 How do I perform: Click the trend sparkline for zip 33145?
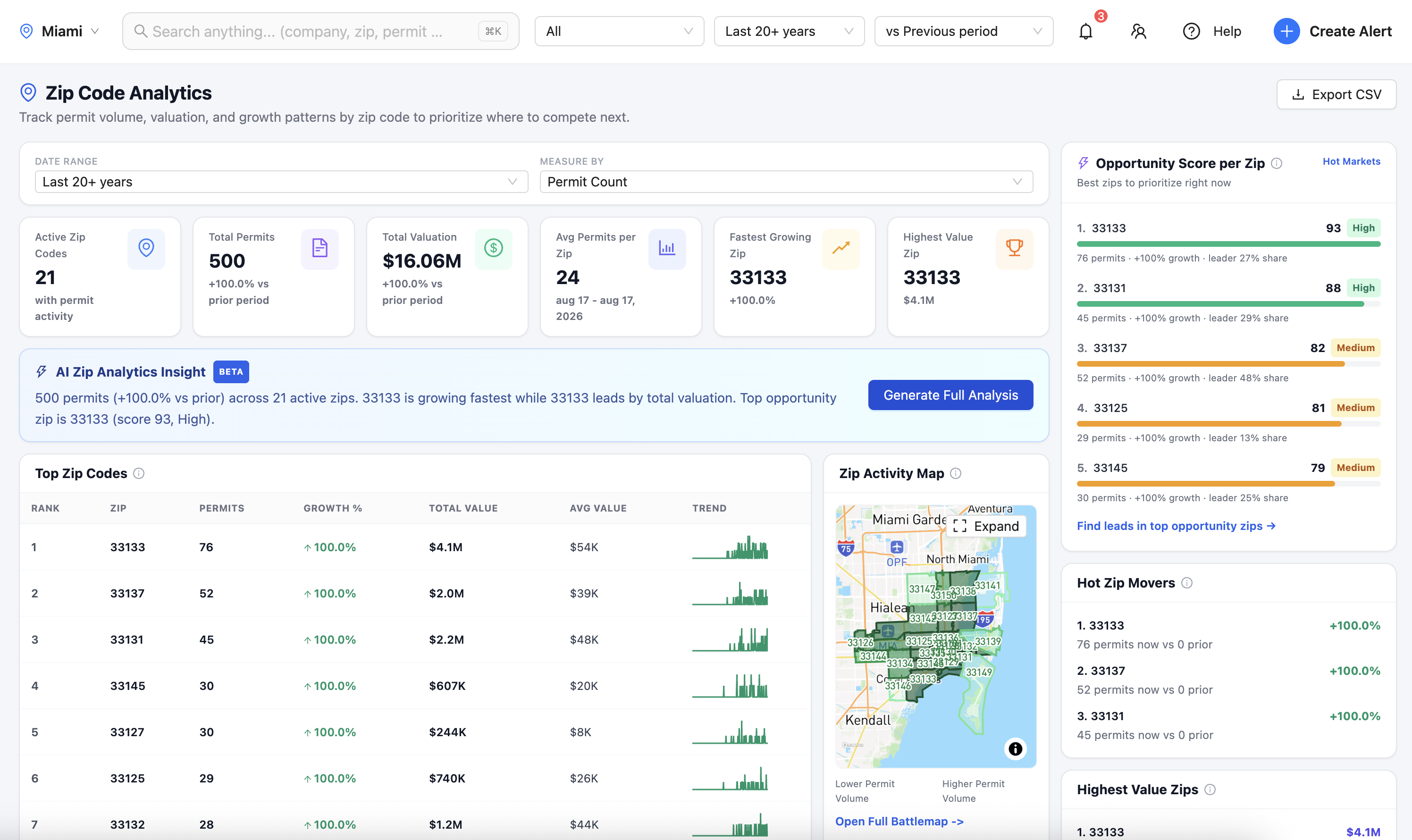coord(730,686)
